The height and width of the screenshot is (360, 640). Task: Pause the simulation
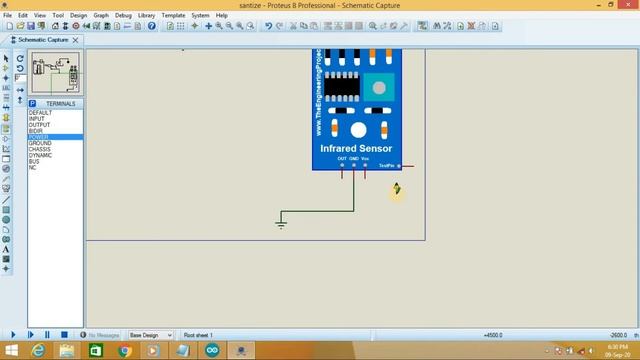[x=47, y=335]
